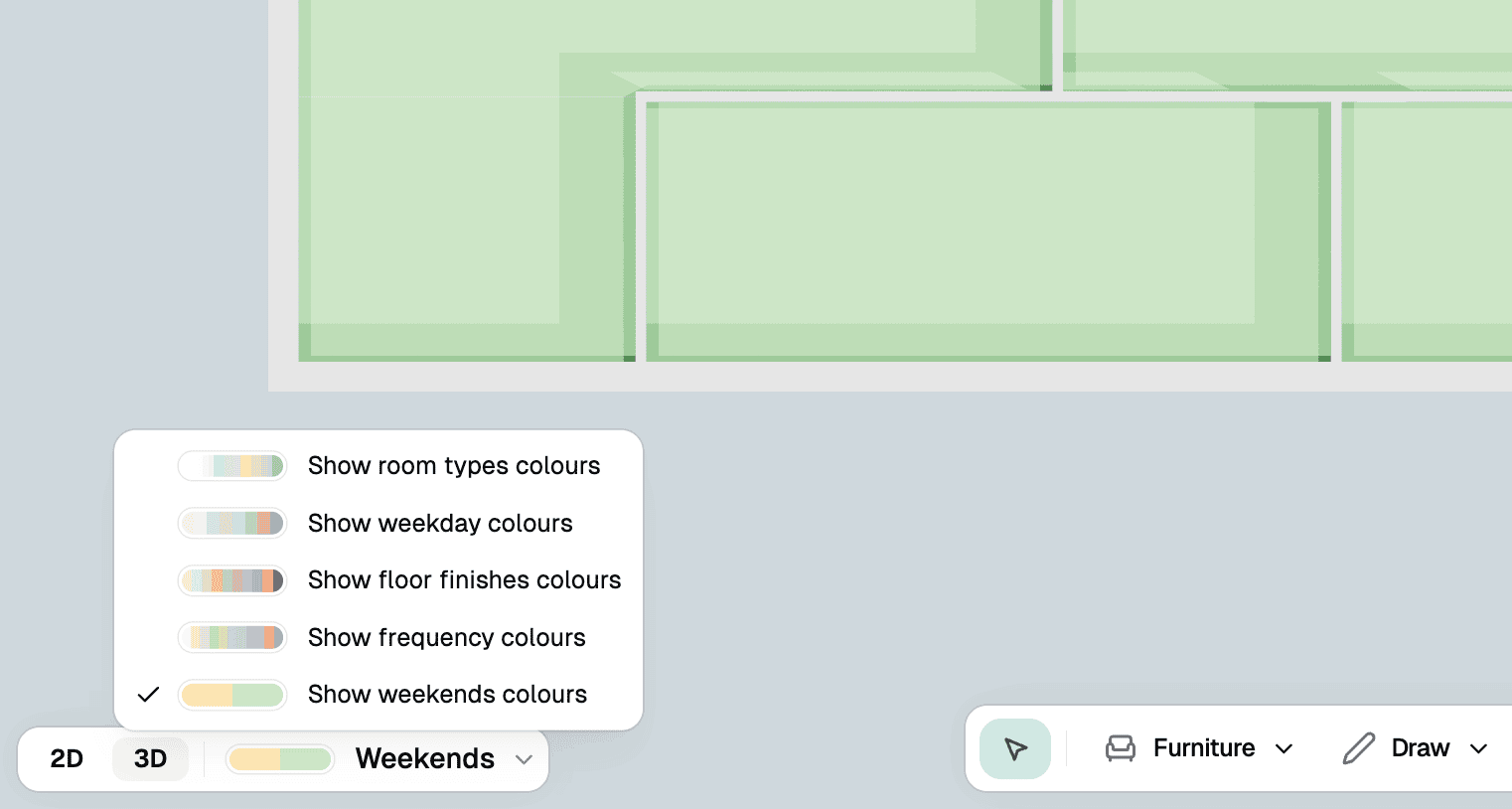
Task: Choose Show weekends colours option
Action: click(378, 695)
